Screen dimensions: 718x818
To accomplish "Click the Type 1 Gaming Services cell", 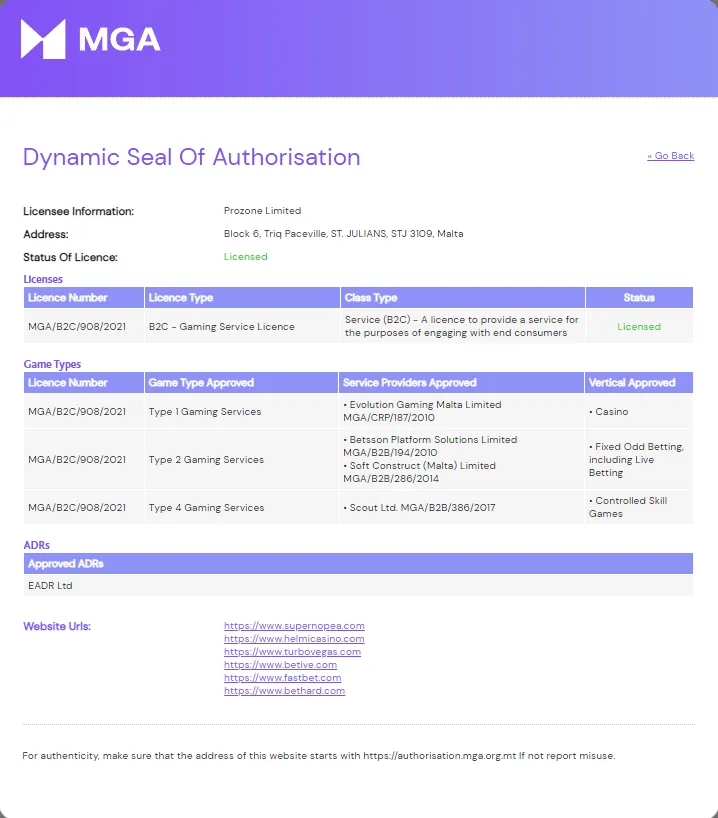I will 205,412.
